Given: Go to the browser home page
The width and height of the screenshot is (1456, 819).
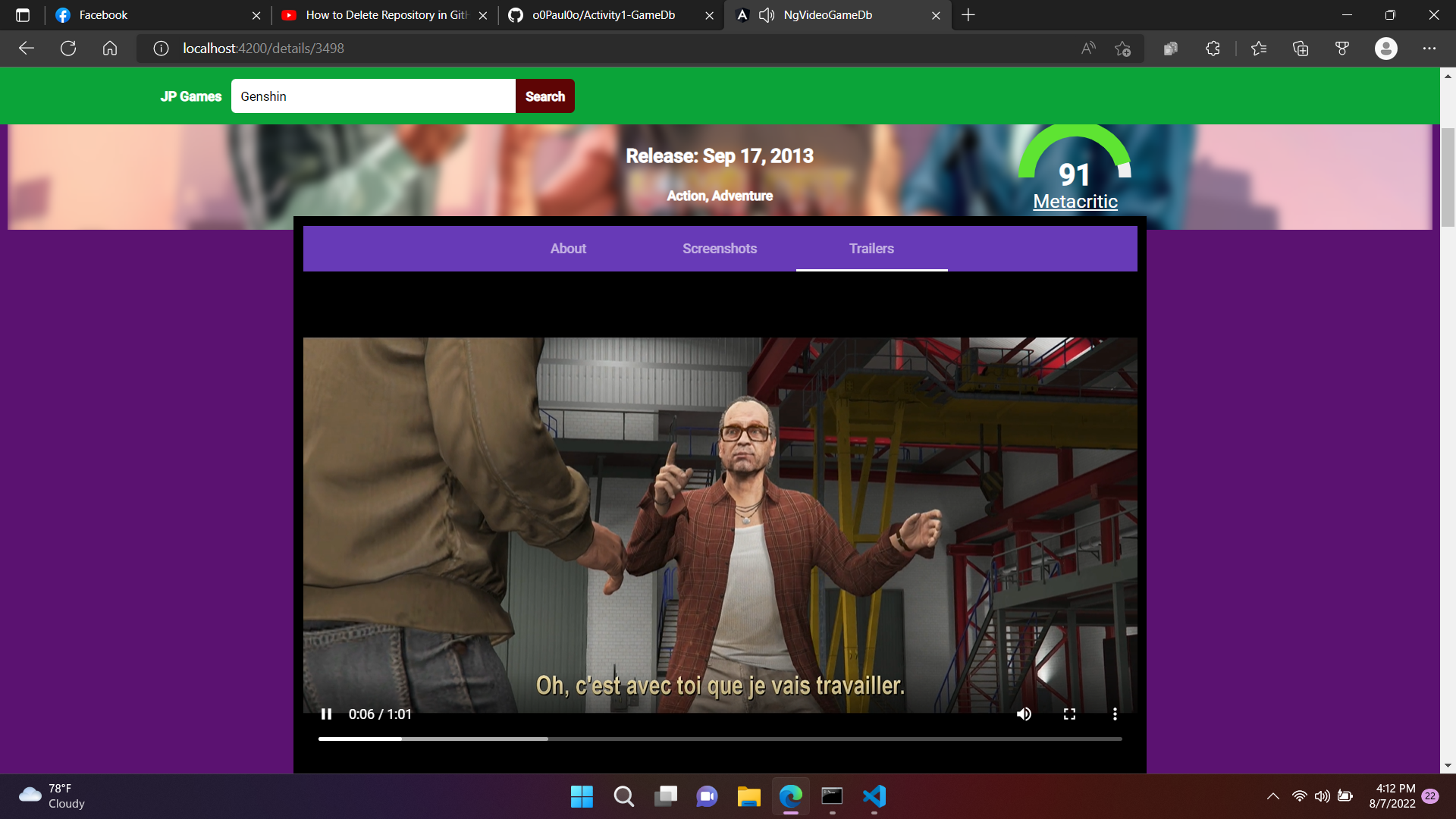Looking at the screenshot, I should [x=110, y=49].
